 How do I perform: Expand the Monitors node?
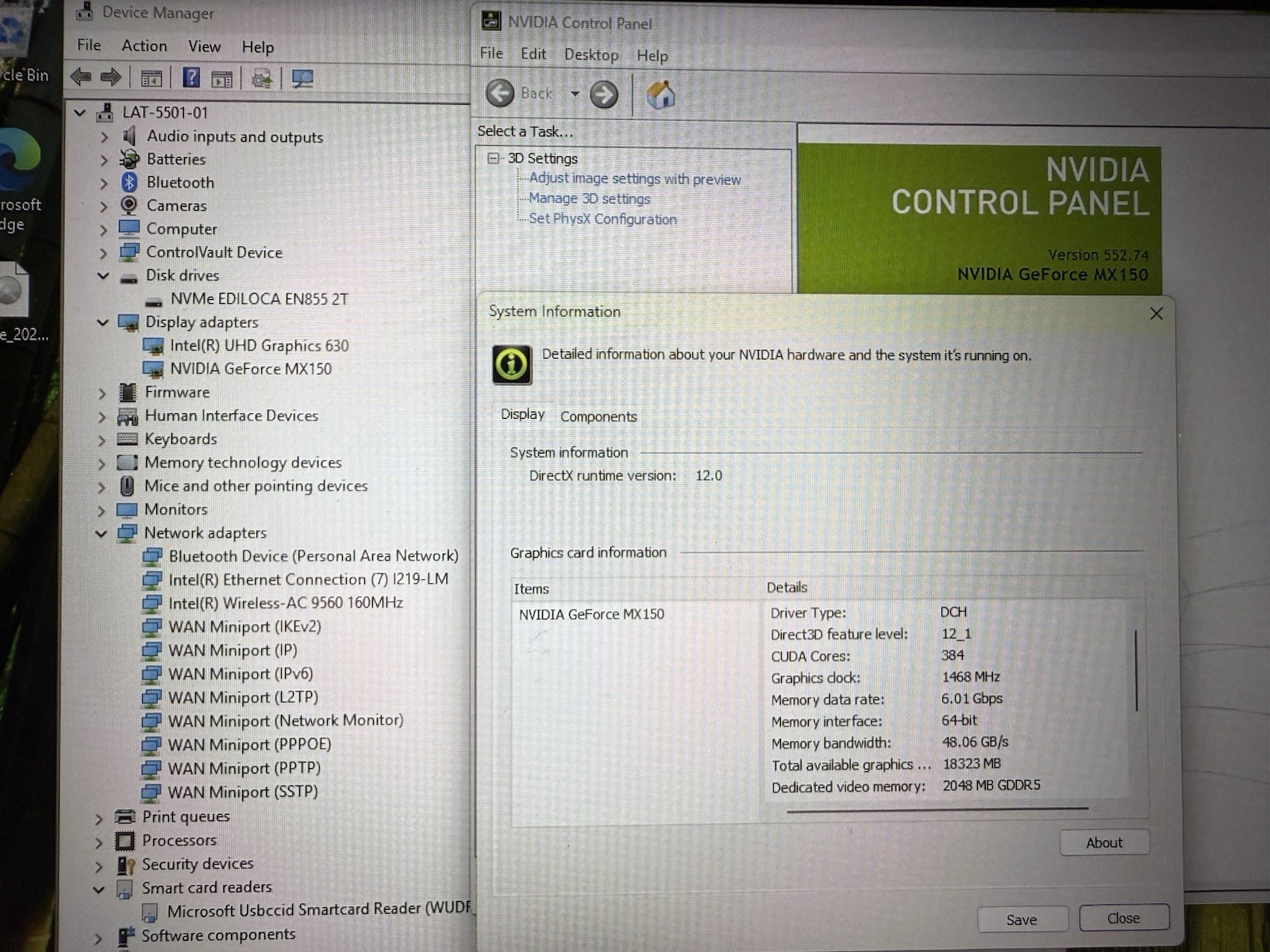(101, 510)
